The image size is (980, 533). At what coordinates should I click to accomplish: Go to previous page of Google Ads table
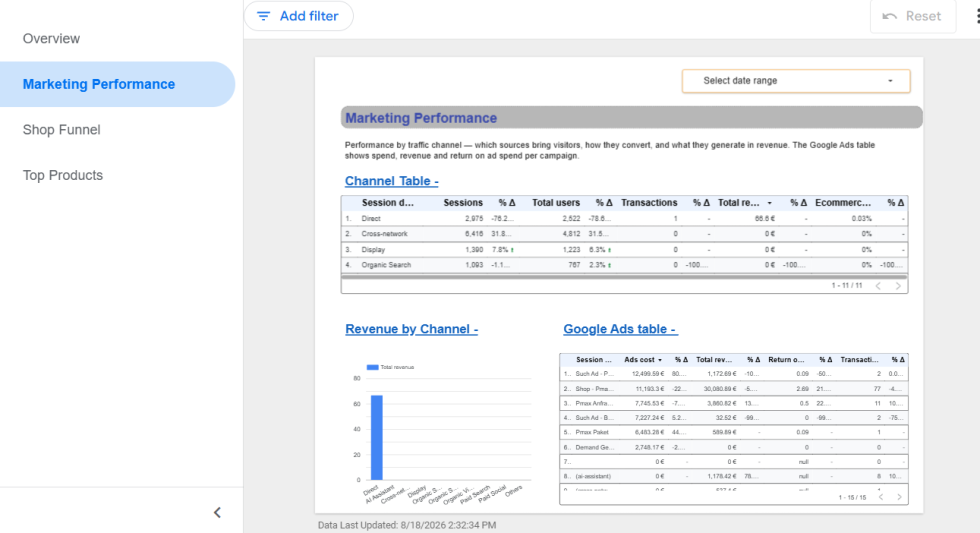pos(881,497)
